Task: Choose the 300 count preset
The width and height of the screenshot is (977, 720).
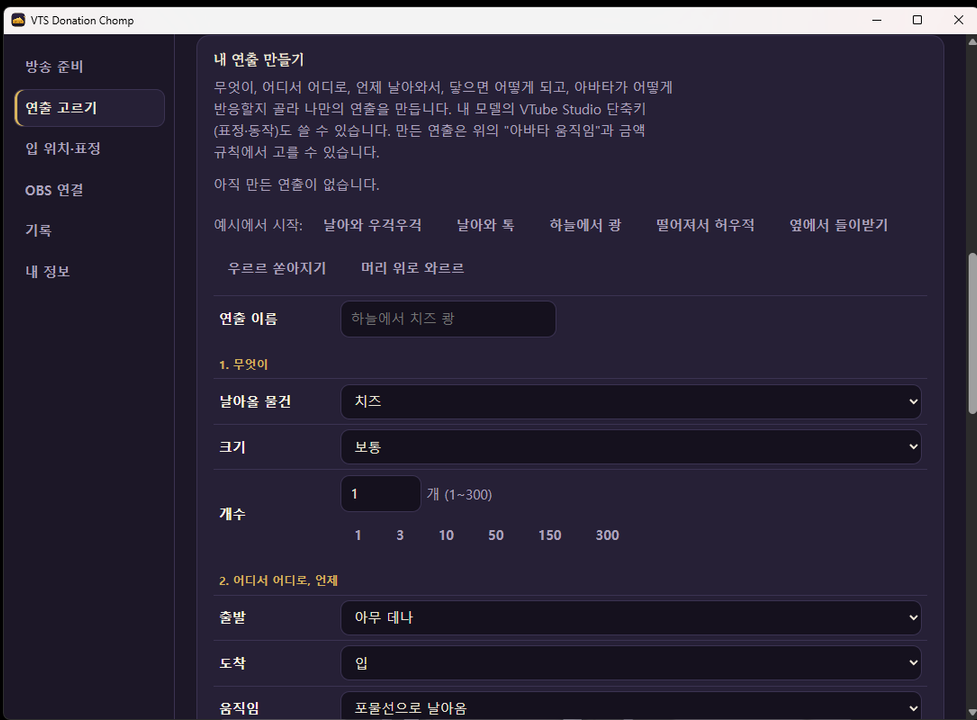Action: pyautogui.click(x=608, y=535)
